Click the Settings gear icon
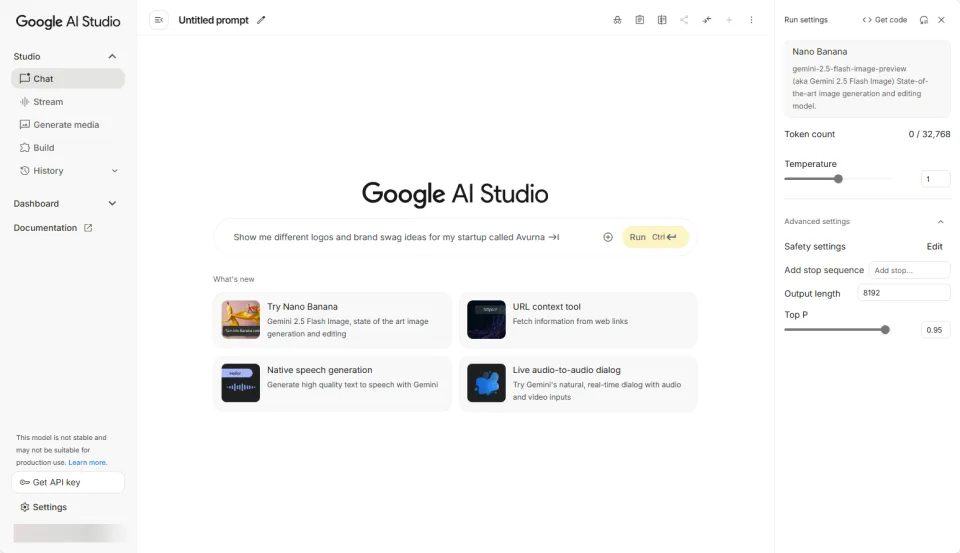This screenshot has width=960, height=553. [24, 507]
